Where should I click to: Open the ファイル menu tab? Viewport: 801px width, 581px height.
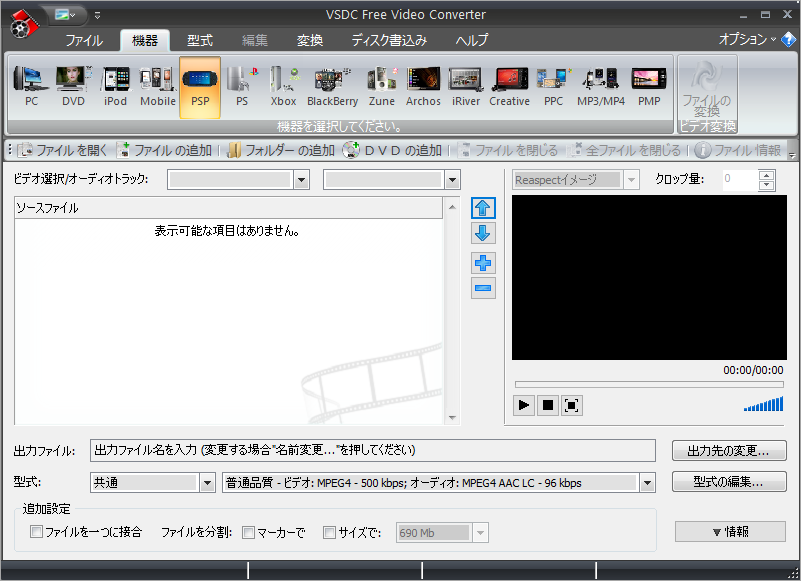coord(84,40)
